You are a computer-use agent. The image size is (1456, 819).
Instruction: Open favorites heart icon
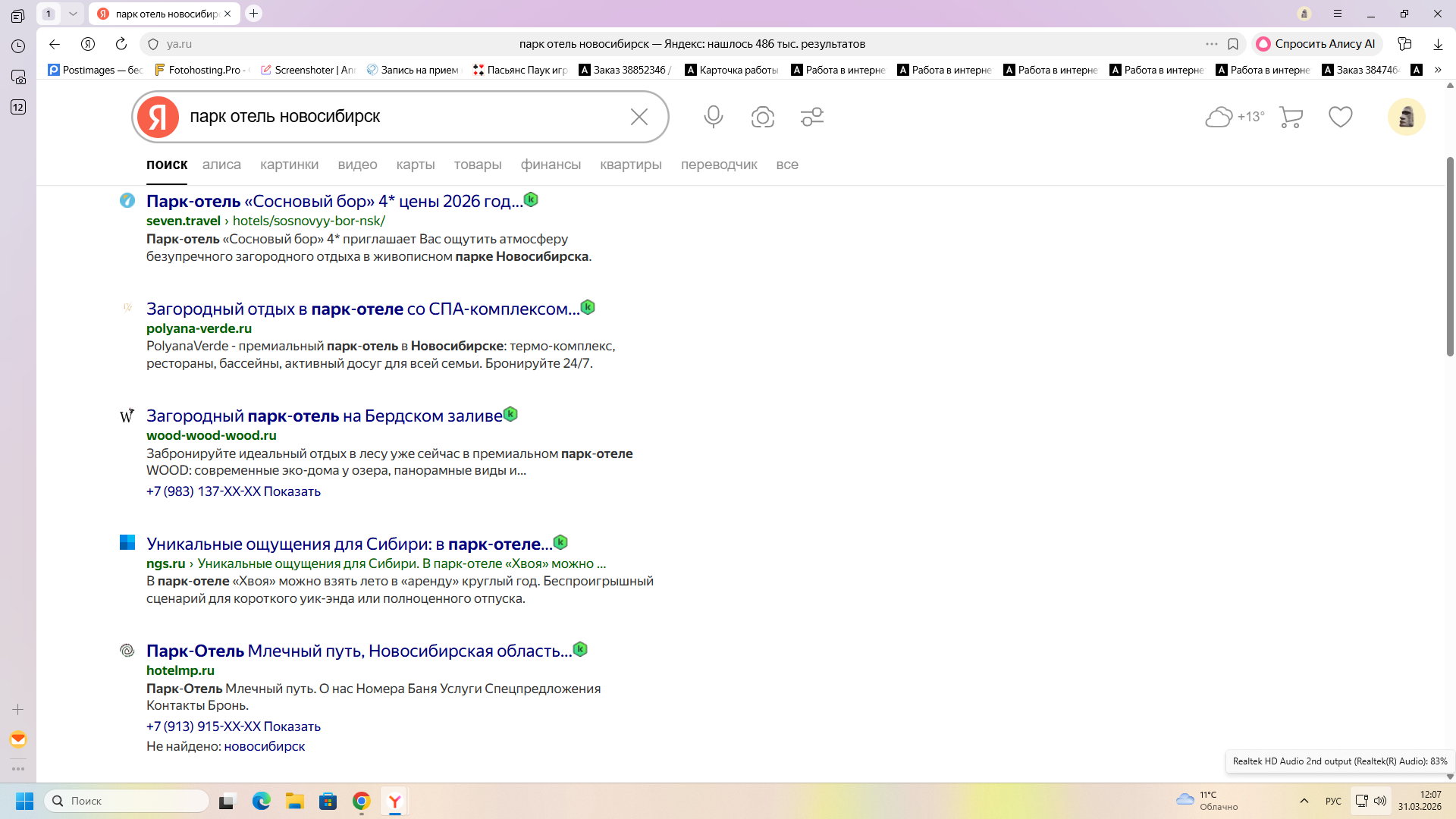click(1340, 117)
